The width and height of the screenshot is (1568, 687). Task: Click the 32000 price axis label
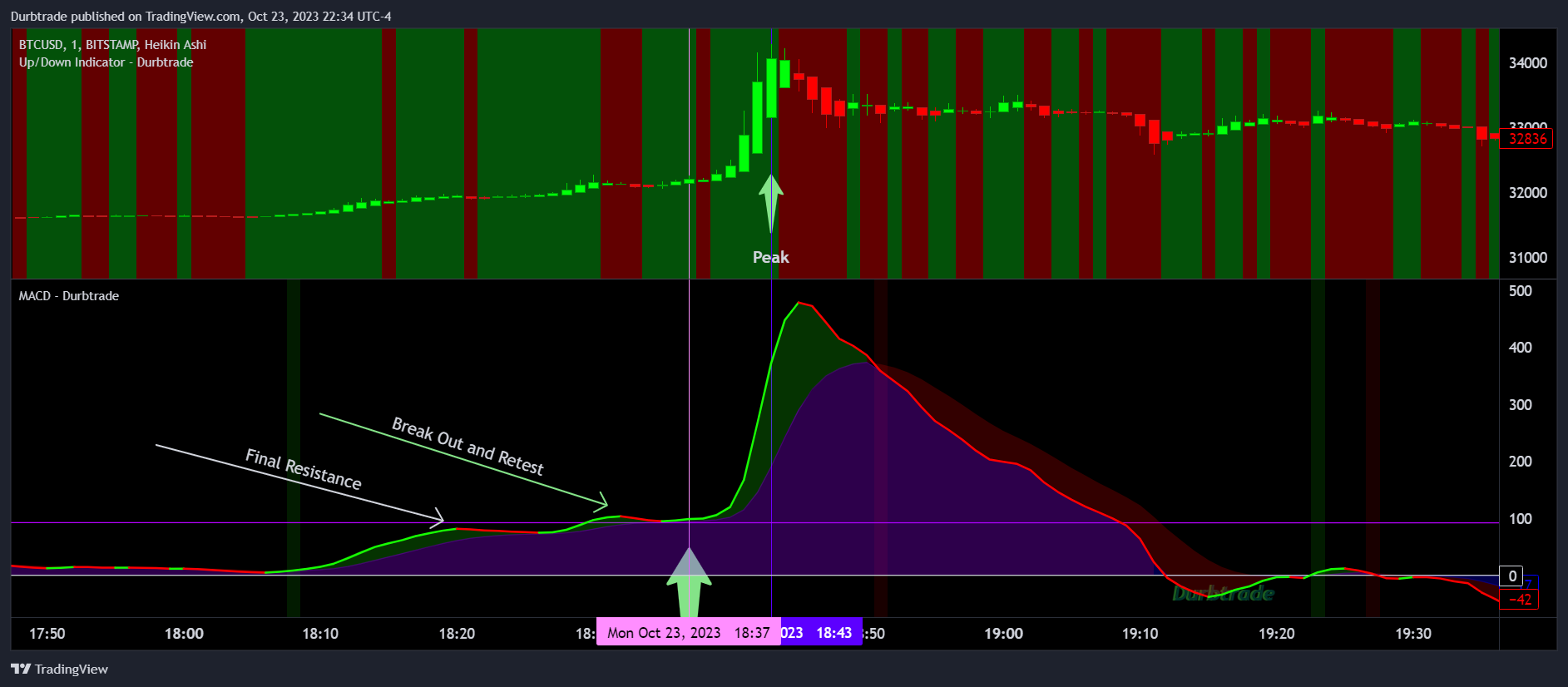tap(1528, 193)
